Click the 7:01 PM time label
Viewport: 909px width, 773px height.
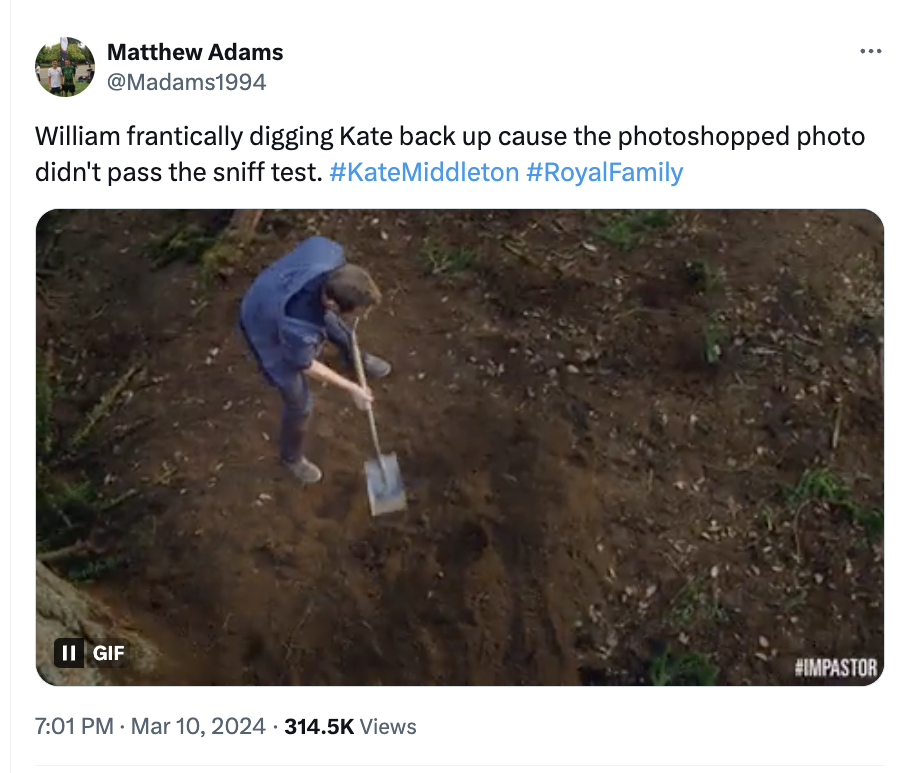click(65, 727)
